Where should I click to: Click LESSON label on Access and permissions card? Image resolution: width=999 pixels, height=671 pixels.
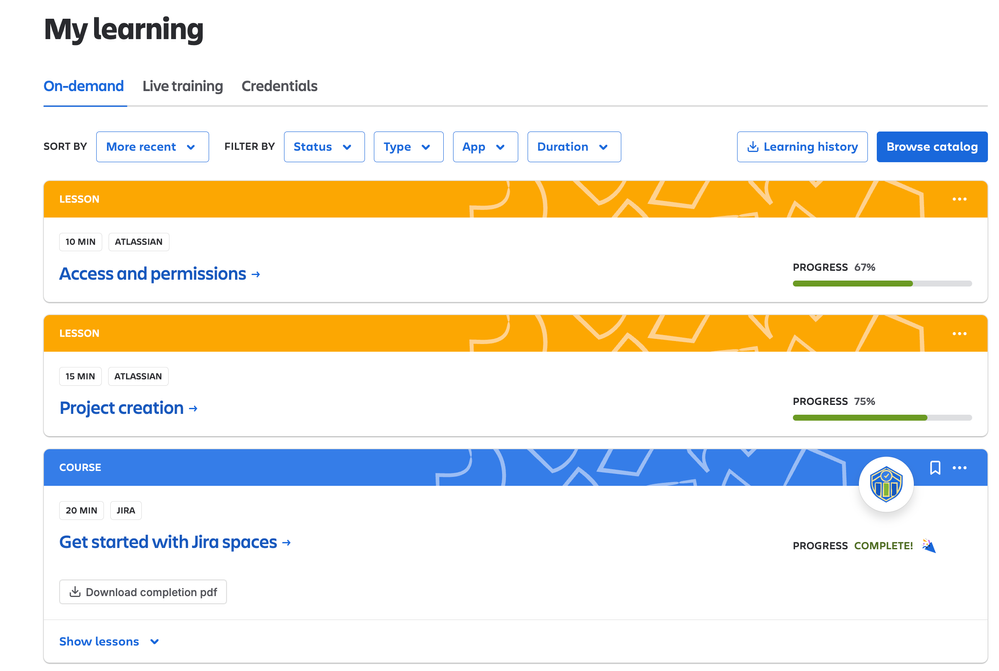[79, 199]
